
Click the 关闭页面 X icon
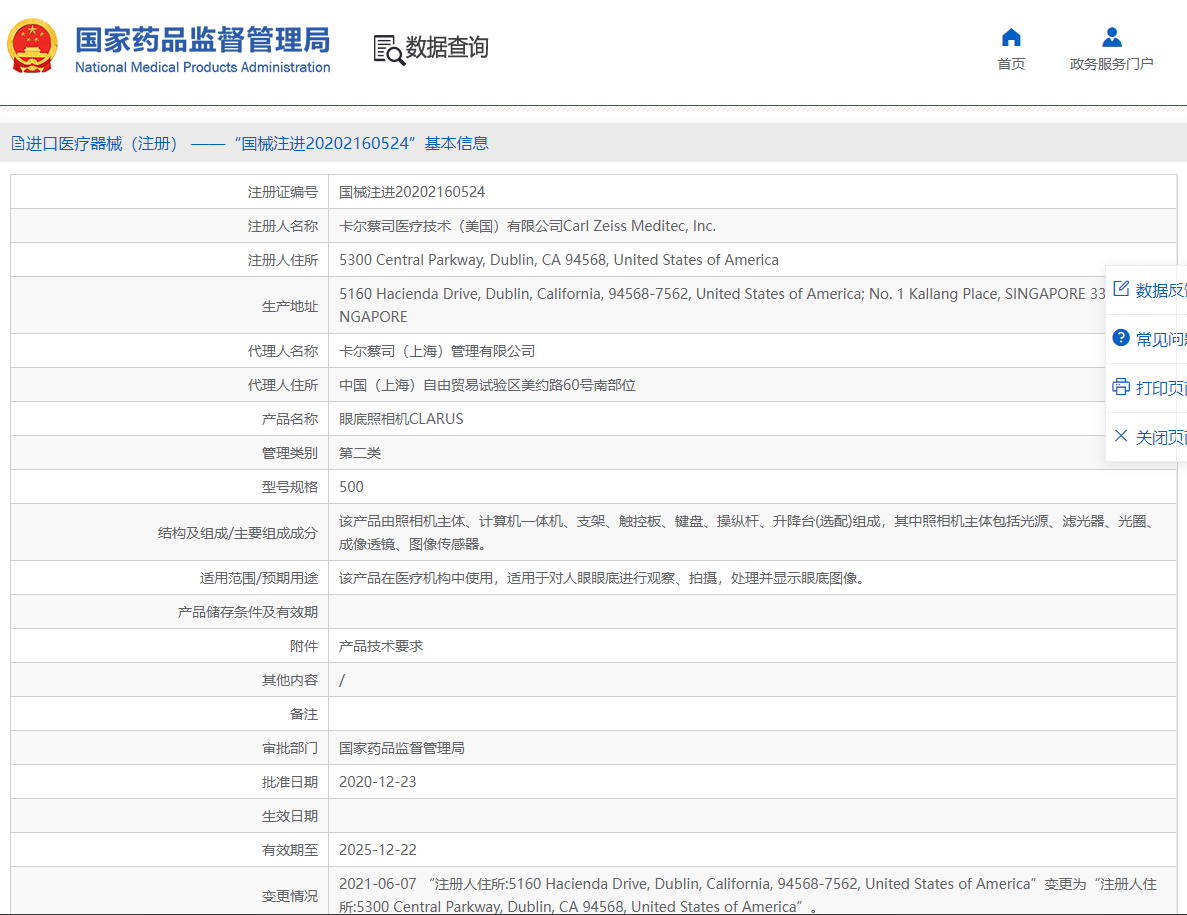click(x=1121, y=436)
